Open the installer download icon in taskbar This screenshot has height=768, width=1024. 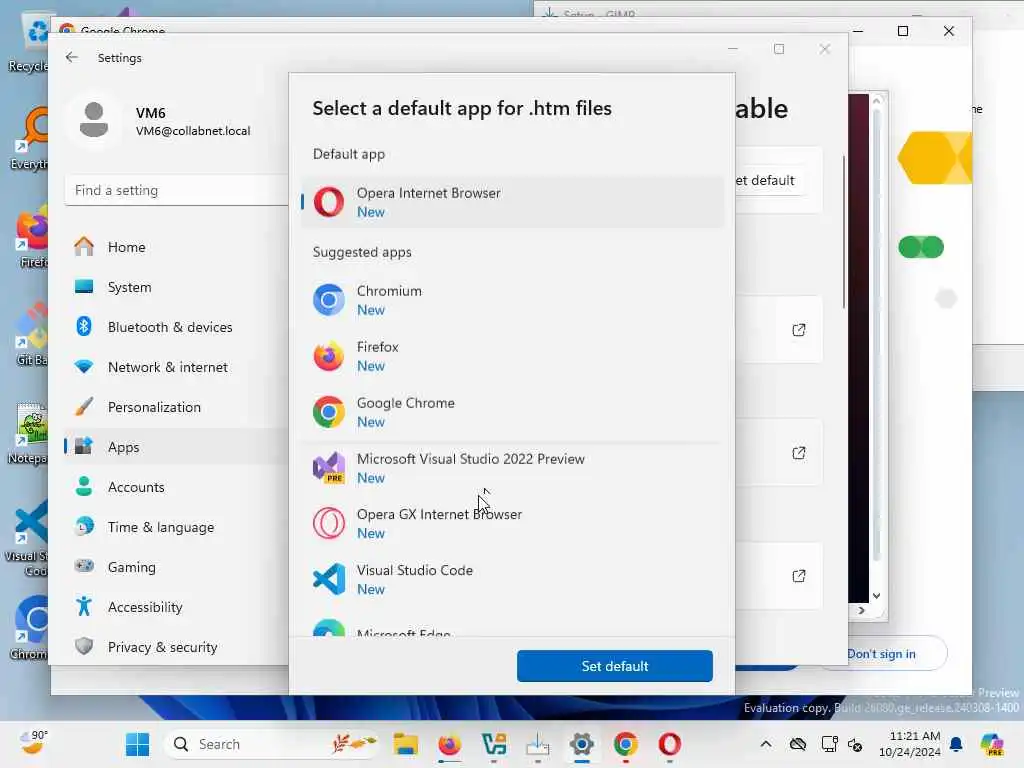537,744
